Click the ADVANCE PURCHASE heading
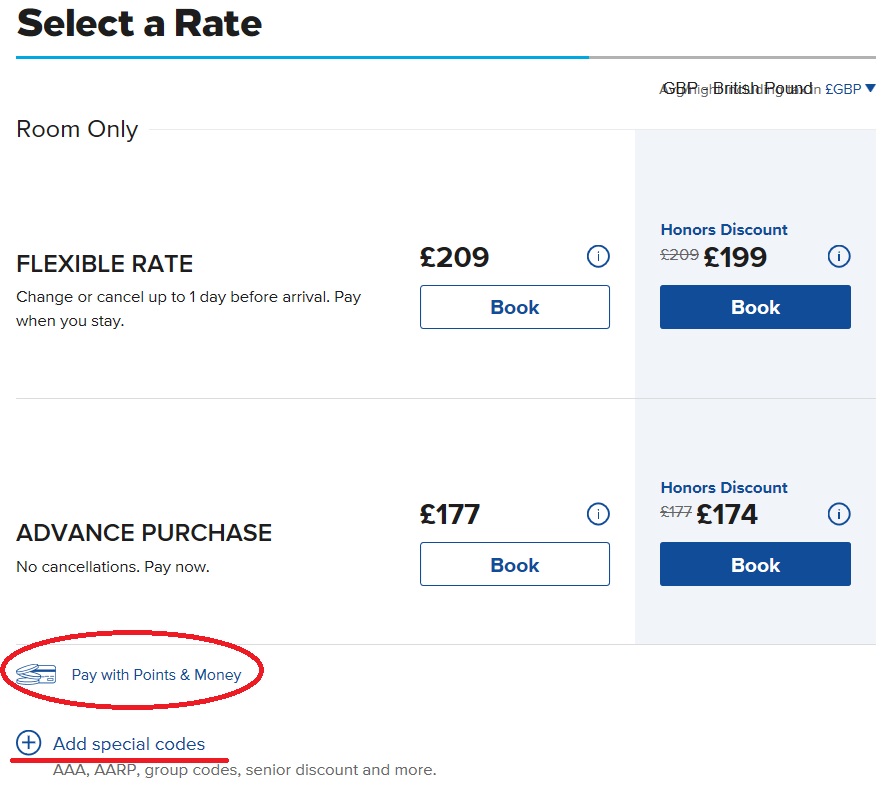The image size is (894, 791). [x=144, y=533]
